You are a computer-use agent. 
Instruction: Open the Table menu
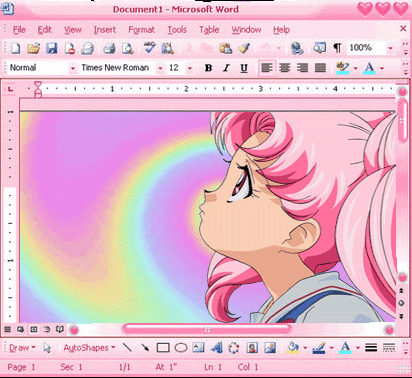click(x=209, y=30)
